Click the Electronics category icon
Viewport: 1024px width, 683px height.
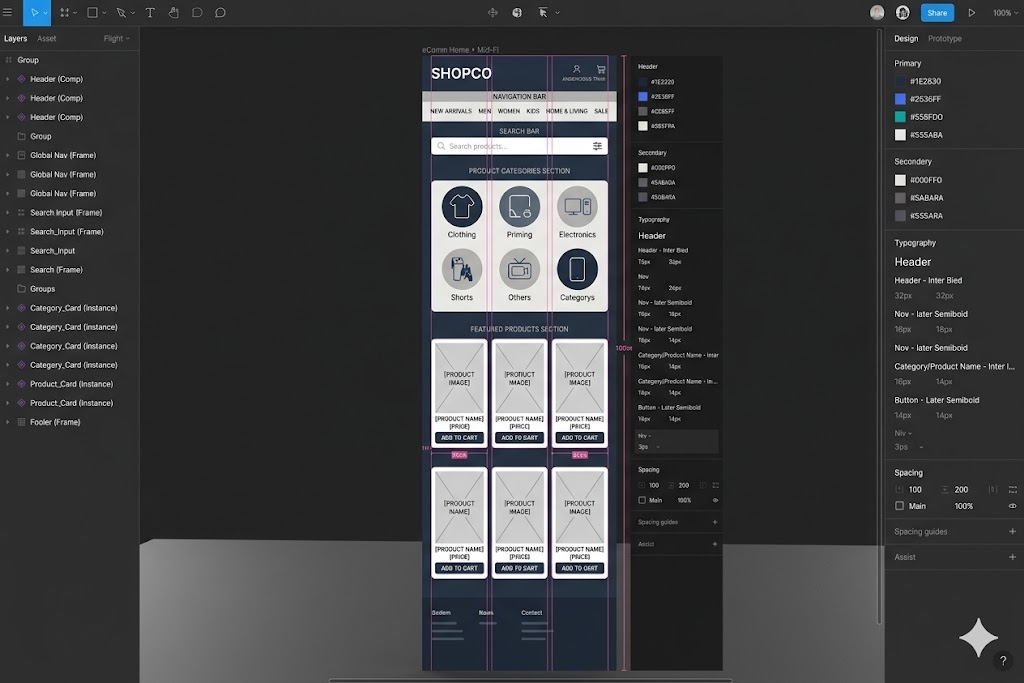[577, 206]
